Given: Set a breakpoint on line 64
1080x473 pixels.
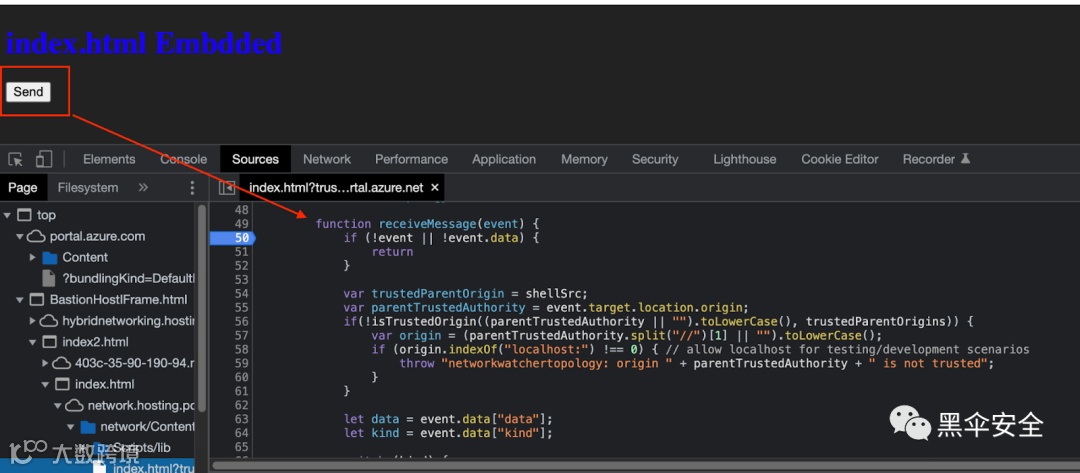Looking at the screenshot, I should coord(241,433).
